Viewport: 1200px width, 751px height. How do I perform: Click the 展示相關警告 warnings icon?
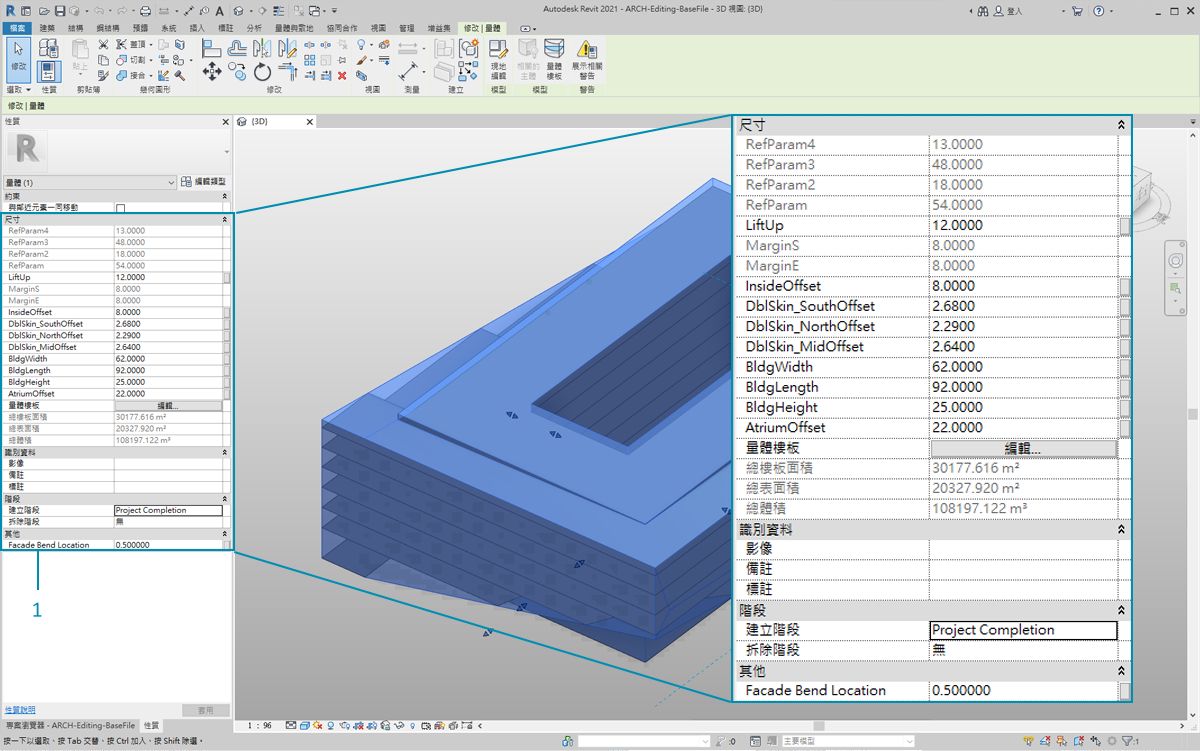(587, 60)
